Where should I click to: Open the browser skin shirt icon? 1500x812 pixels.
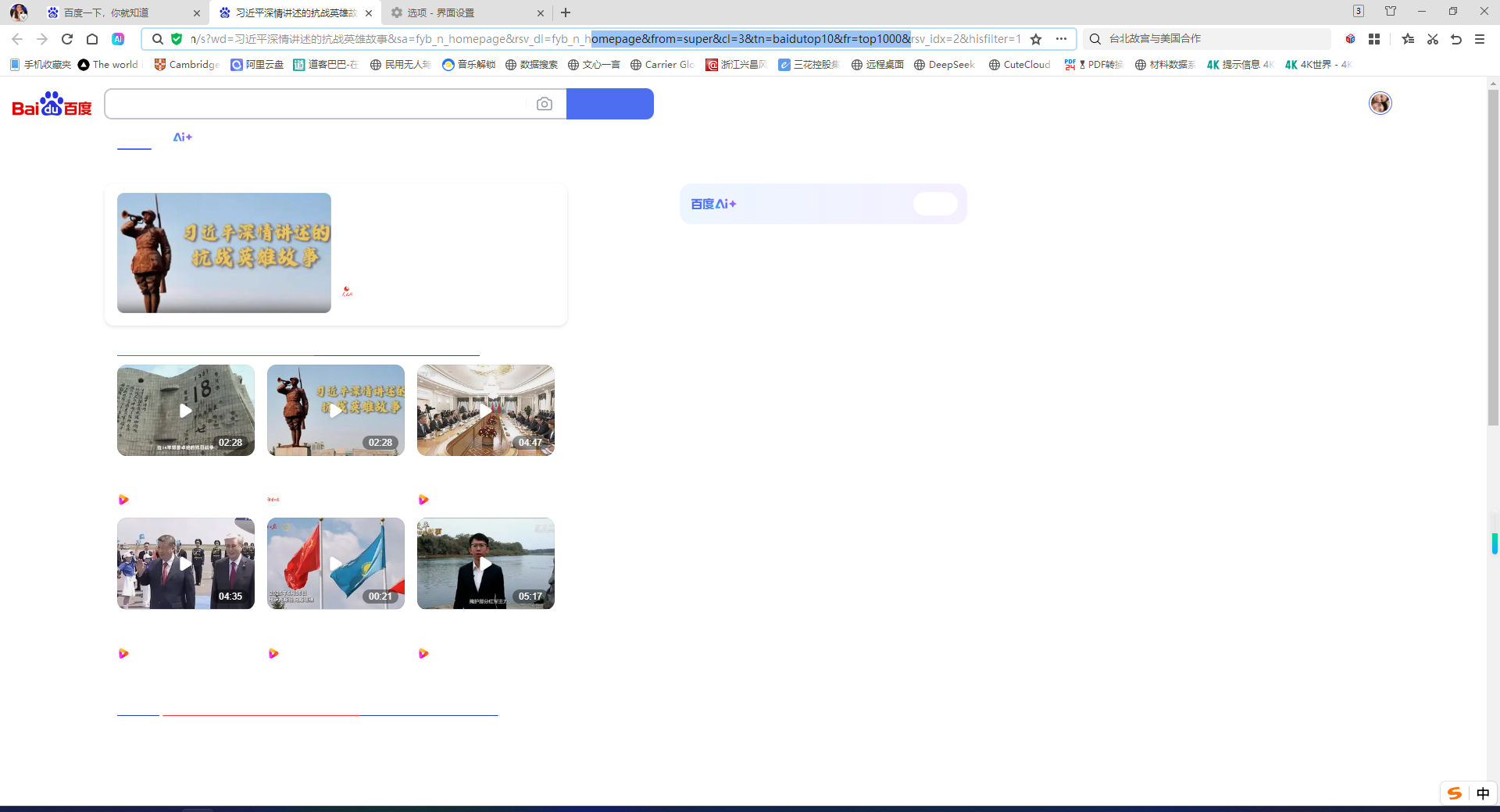[1391, 12]
